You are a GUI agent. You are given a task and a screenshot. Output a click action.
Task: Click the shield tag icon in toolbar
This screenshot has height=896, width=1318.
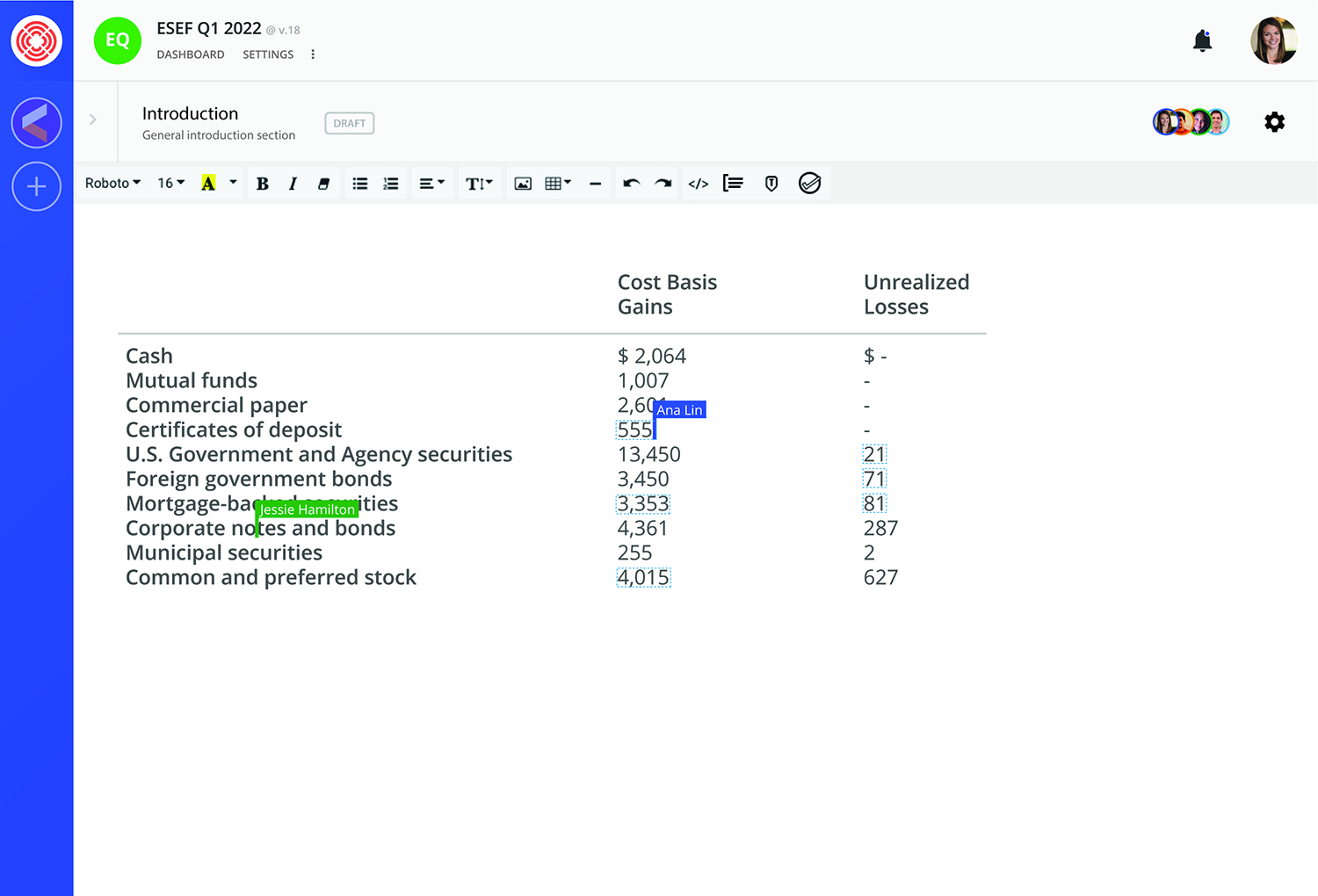point(771,184)
